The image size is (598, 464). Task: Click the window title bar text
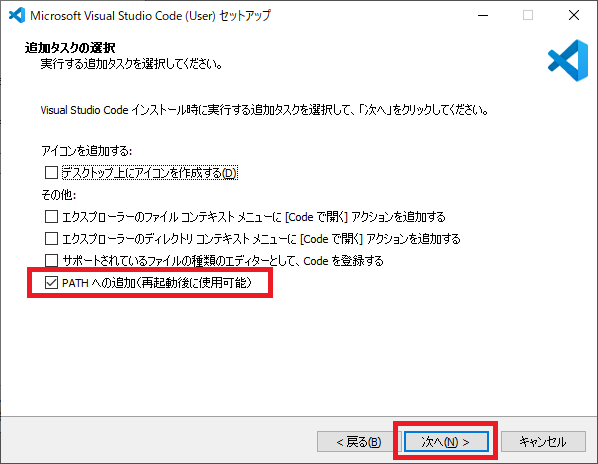[150, 16]
